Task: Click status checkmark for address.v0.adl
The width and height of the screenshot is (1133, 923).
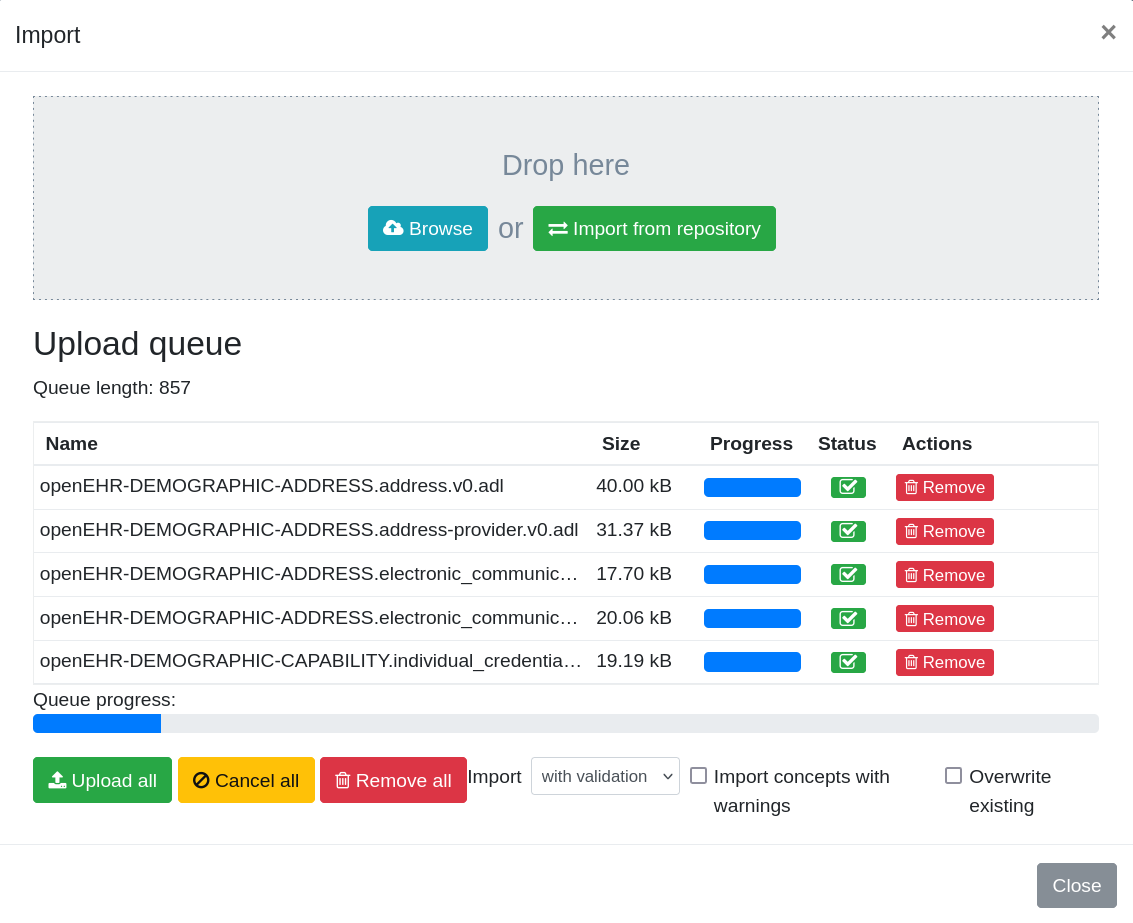Action: tap(848, 487)
